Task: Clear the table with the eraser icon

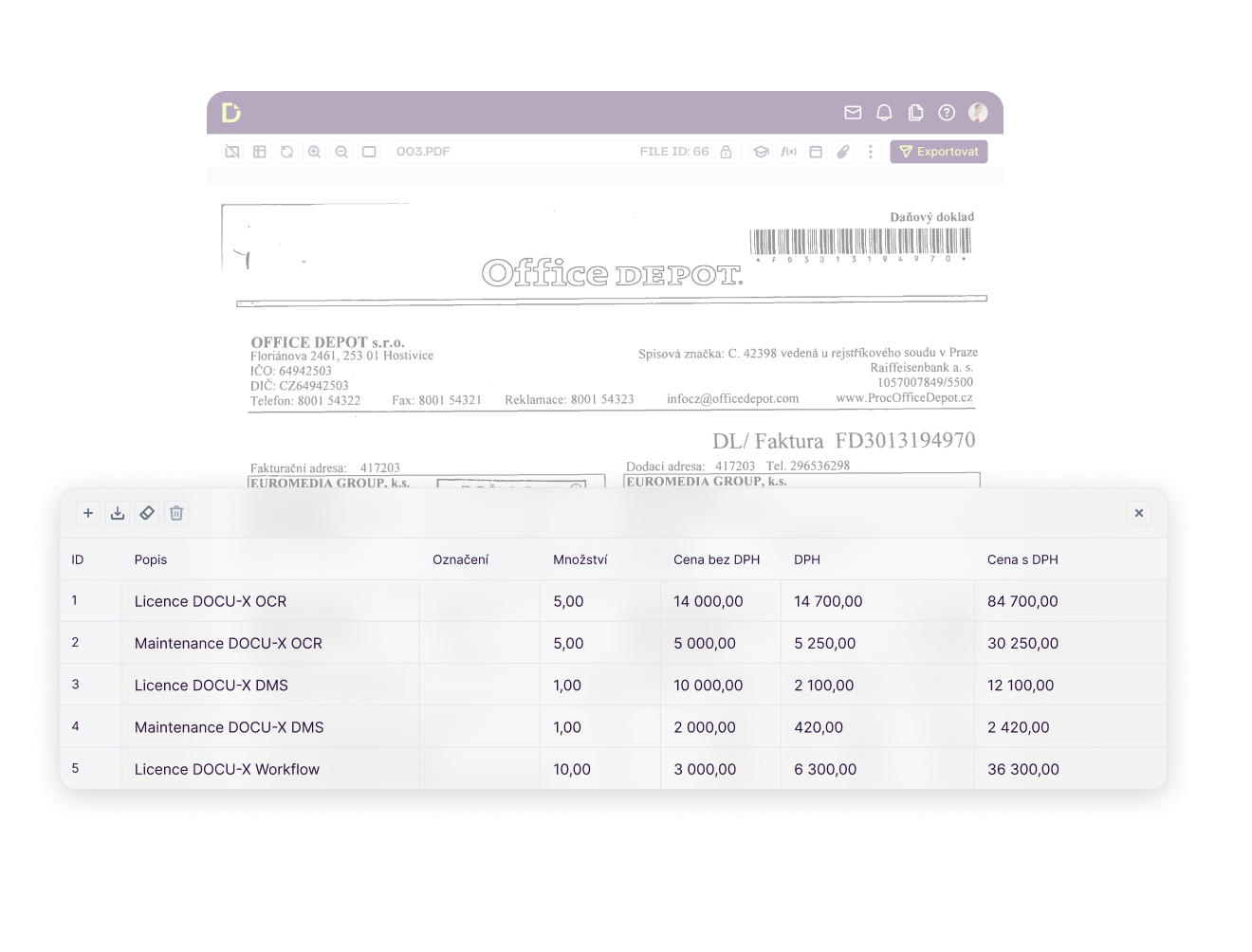Action: 147,513
